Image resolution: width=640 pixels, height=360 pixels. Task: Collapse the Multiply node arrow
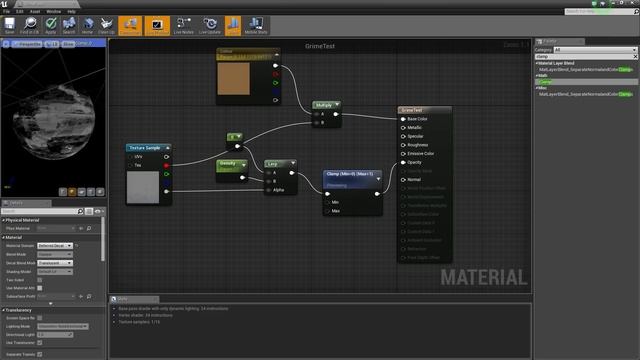337,104
